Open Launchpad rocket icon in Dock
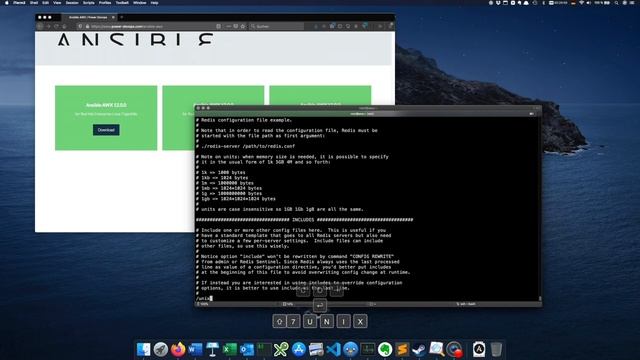This screenshot has width=640, height=360. (x=161, y=349)
